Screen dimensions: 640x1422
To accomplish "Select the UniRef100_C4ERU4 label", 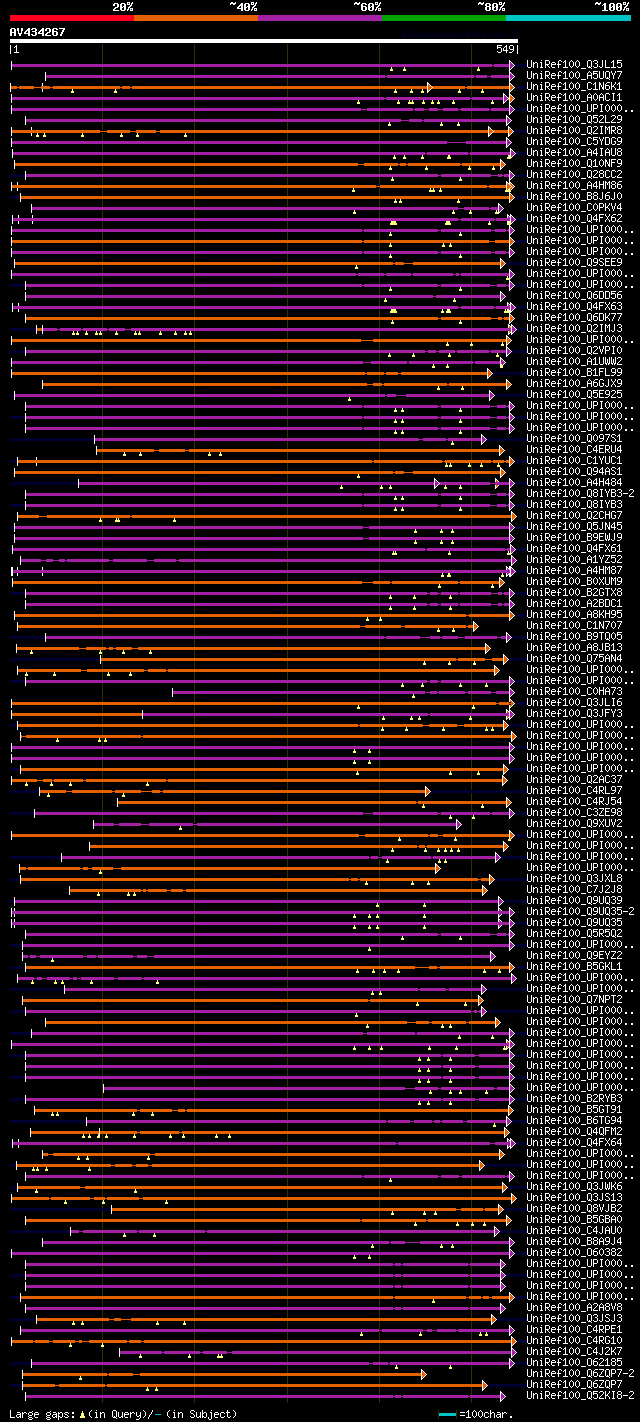I will pos(574,449).
